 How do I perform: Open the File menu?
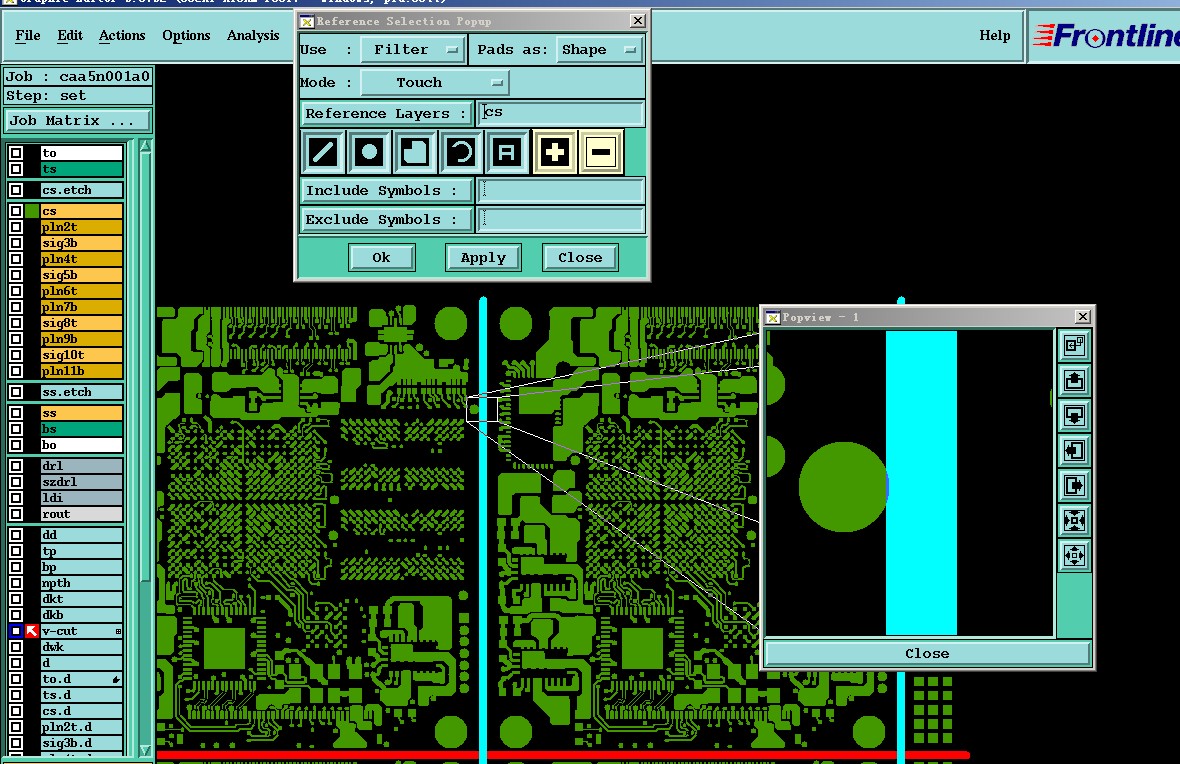point(28,35)
